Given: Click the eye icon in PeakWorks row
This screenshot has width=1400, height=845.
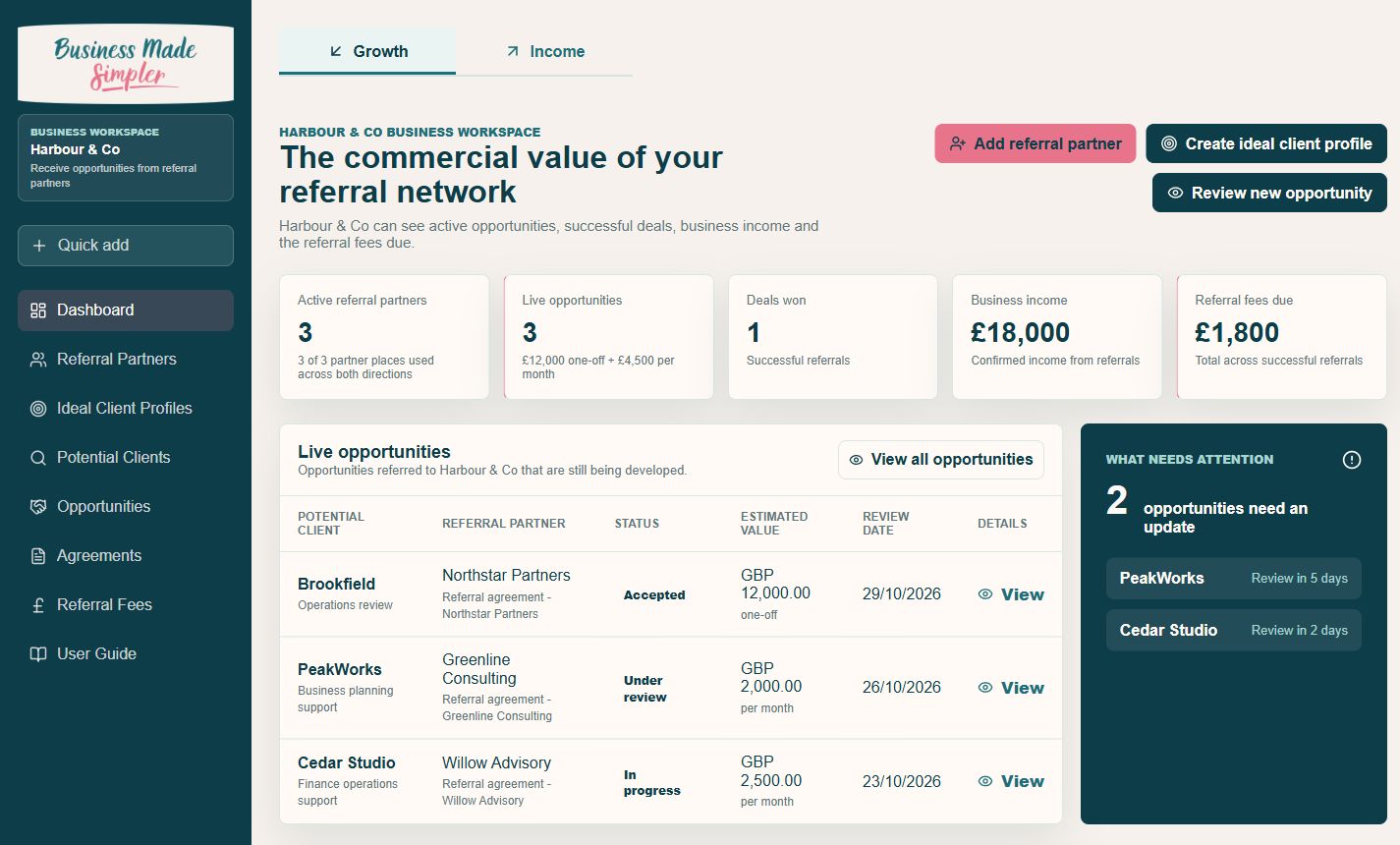Looking at the screenshot, I should click(x=985, y=688).
